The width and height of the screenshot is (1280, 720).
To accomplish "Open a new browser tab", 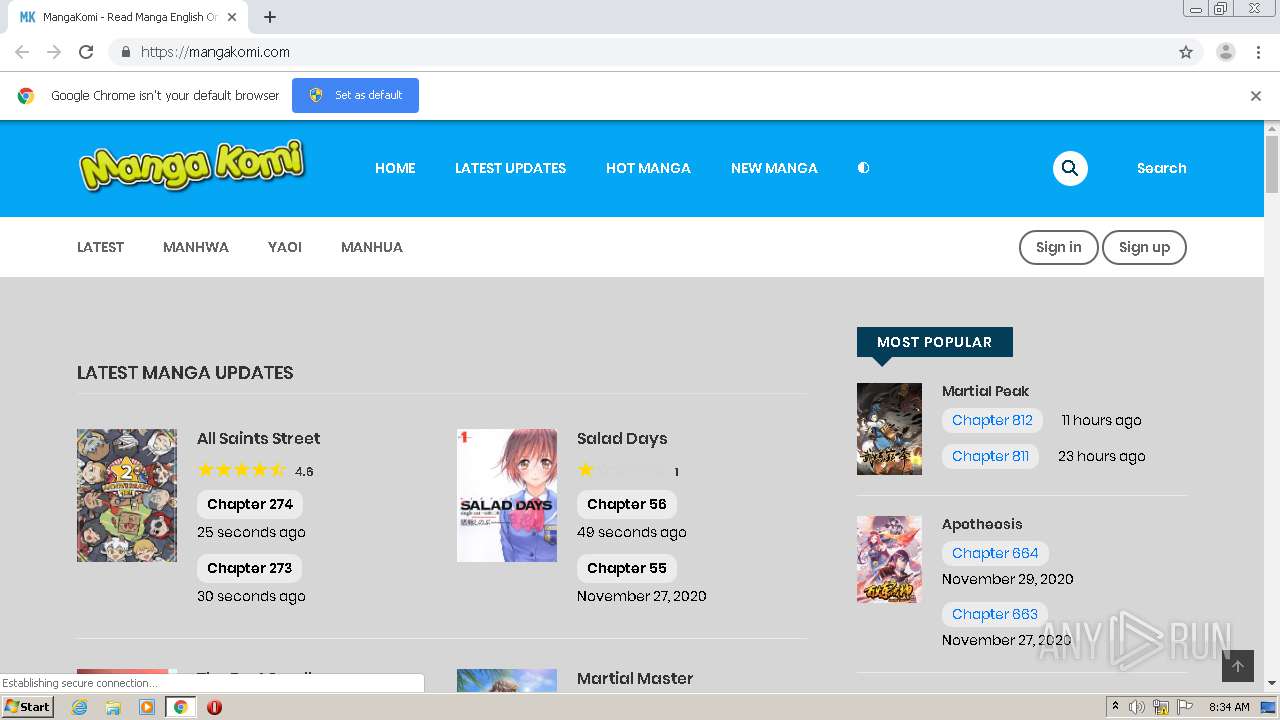I will coord(270,17).
